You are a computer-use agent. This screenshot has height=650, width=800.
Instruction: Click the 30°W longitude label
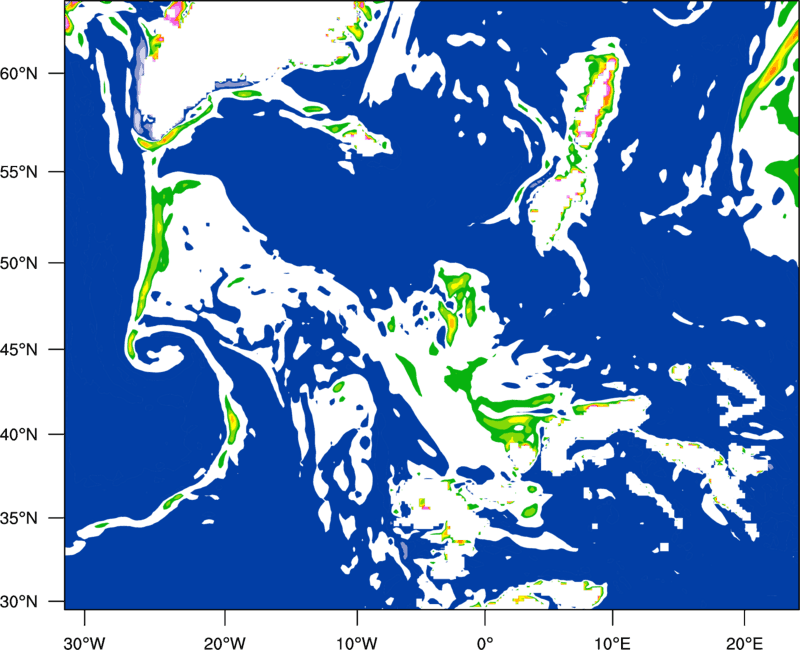(x=84, y=643)
